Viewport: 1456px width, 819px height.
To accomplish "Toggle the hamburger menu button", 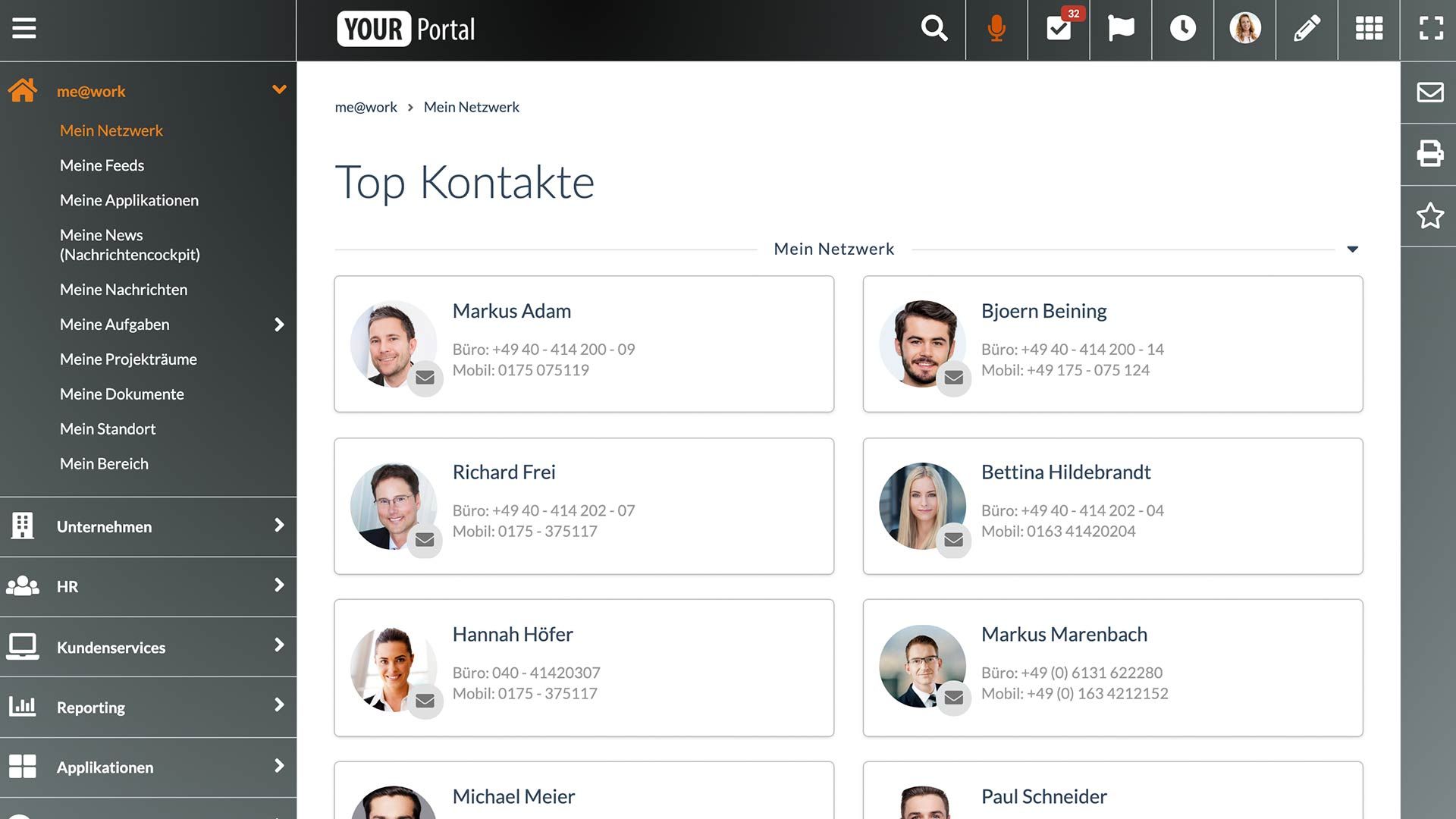I will coord(24,29).
